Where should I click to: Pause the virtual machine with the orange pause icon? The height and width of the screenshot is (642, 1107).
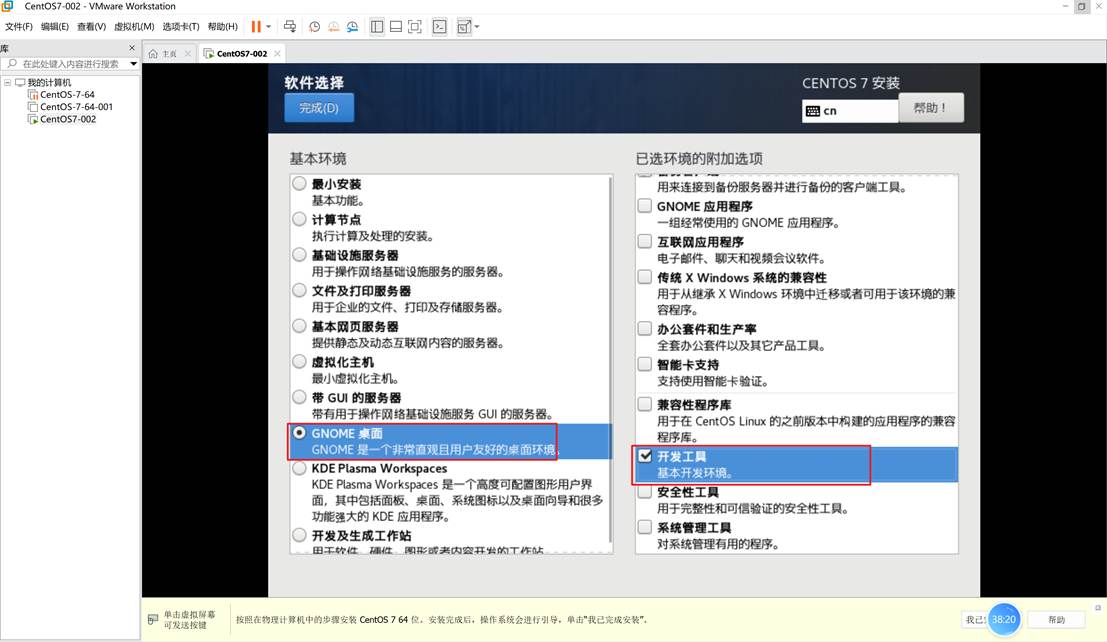pos(256,27)
